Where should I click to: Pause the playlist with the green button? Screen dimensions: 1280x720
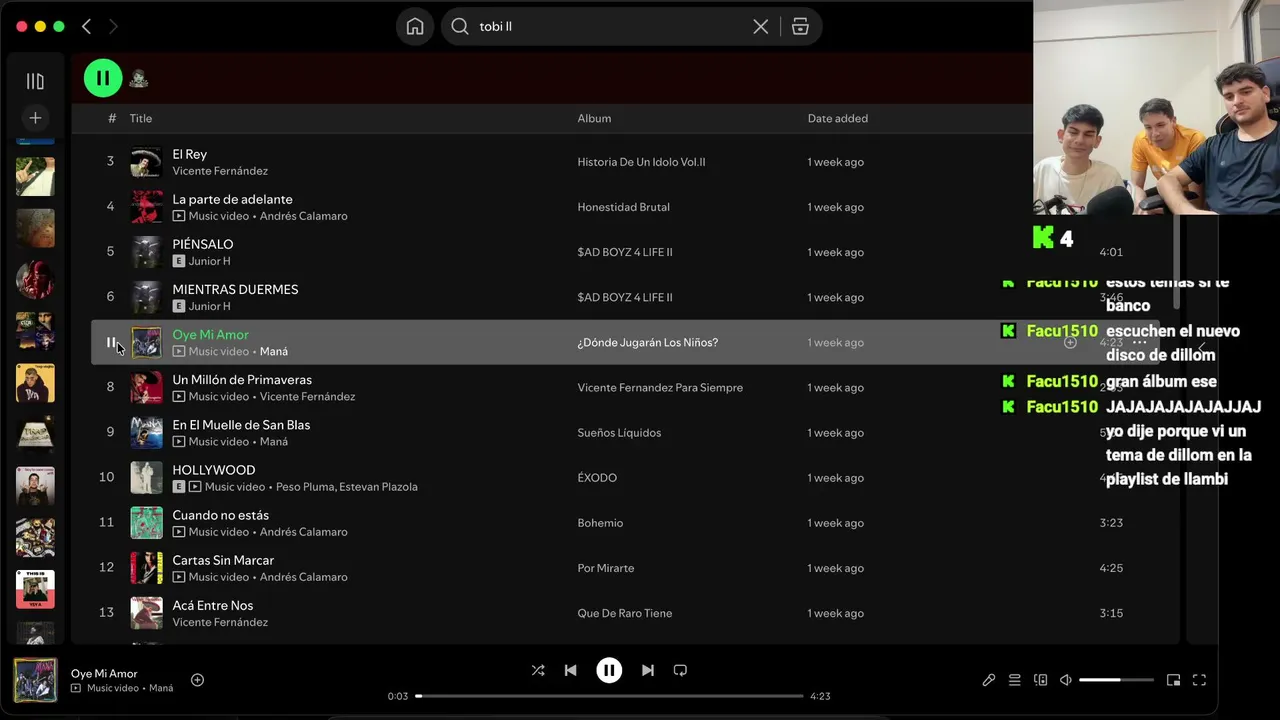coord(103,78)
